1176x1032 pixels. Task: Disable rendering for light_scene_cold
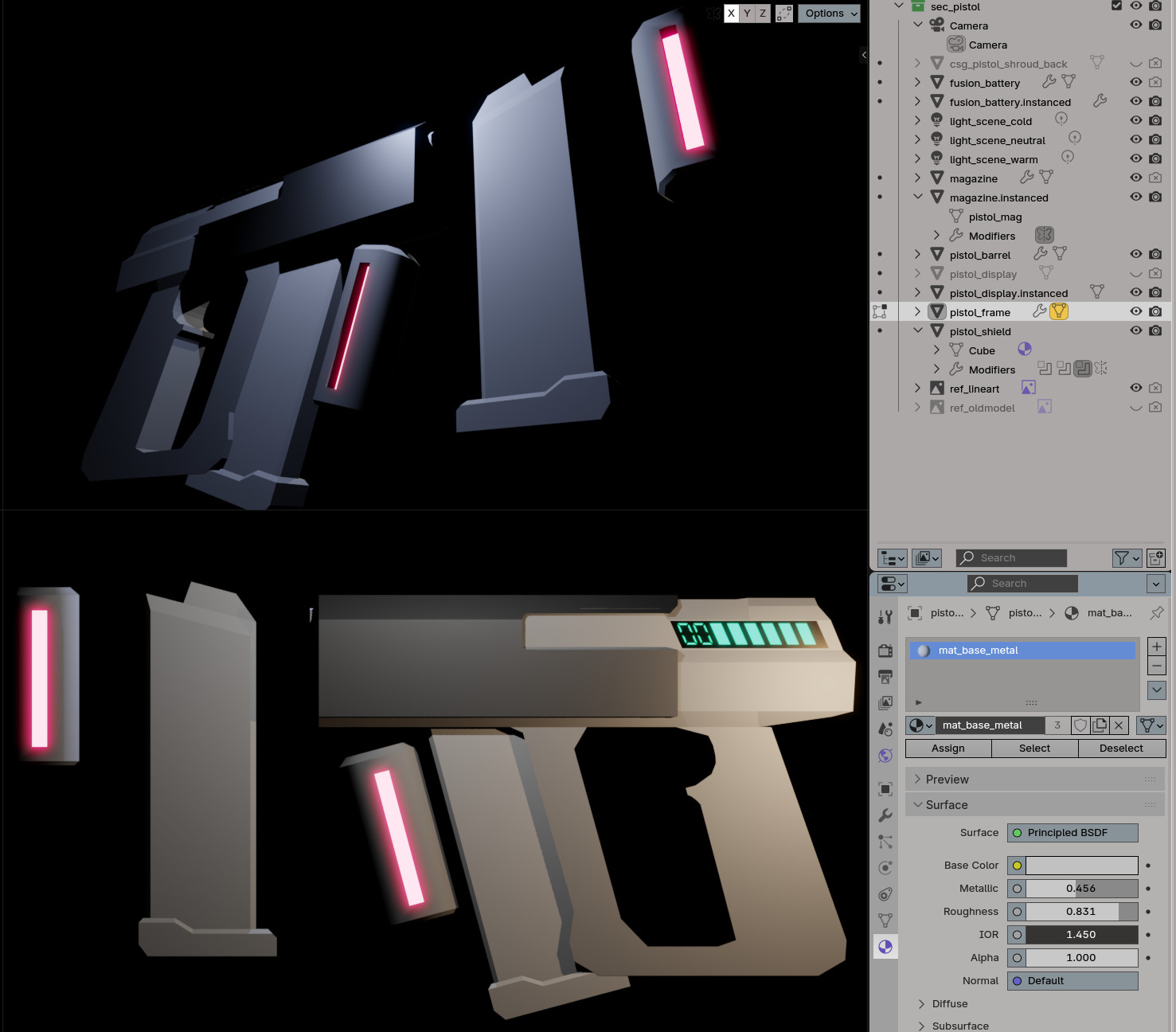tap(1155, 121)
